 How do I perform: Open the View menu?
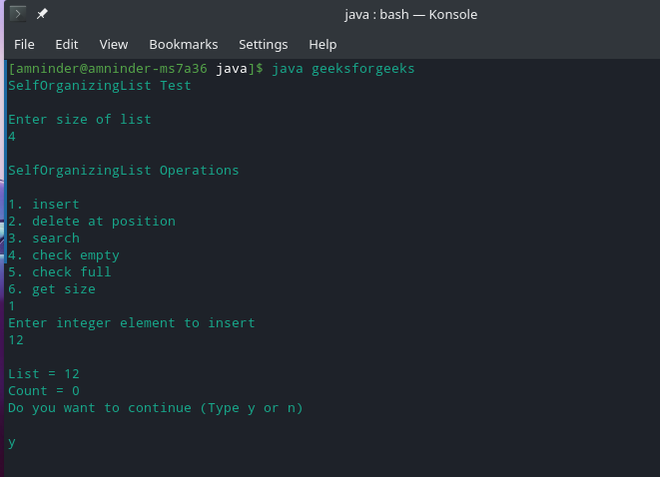coord(114,44)
